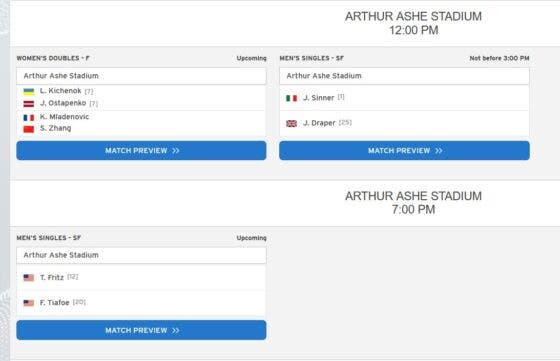Click the France flag beside K. Mladenovic

[x=29, y=117]
